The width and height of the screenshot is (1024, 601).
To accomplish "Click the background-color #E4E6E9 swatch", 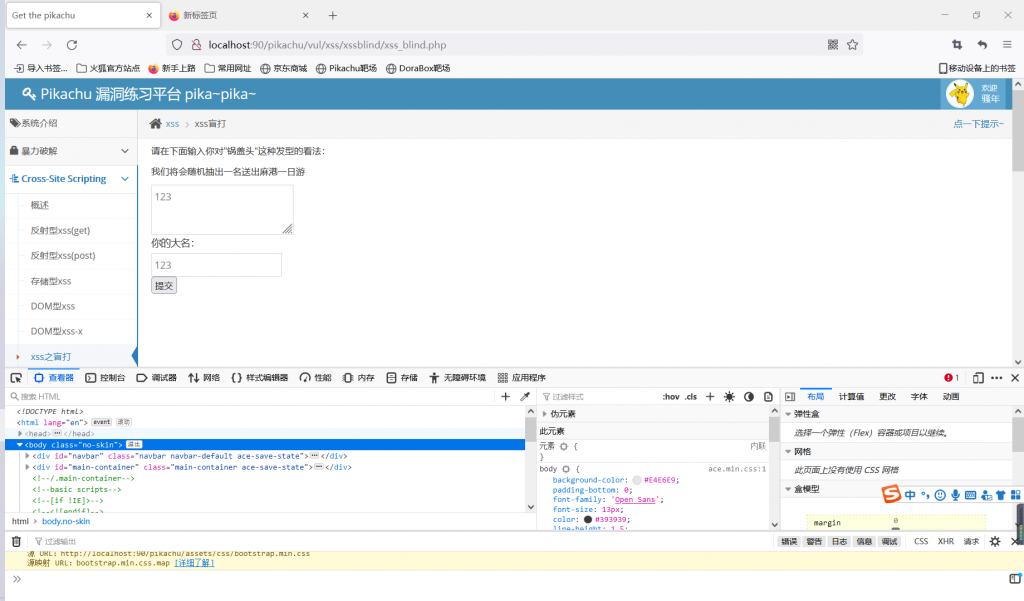I will point(637,480).
